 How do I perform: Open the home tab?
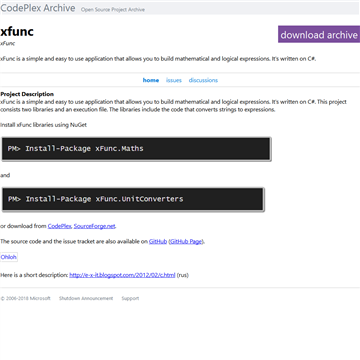(151, 80)
